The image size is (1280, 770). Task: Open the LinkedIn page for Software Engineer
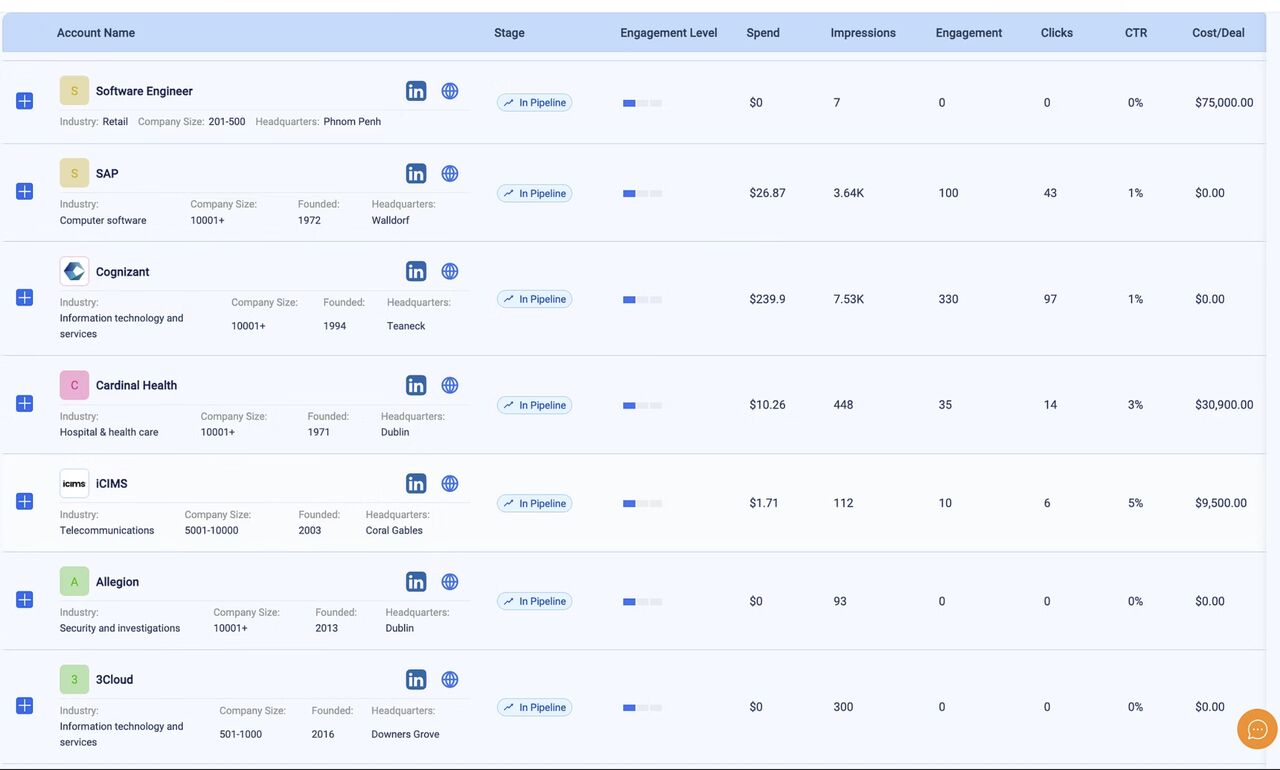[416, 91]
